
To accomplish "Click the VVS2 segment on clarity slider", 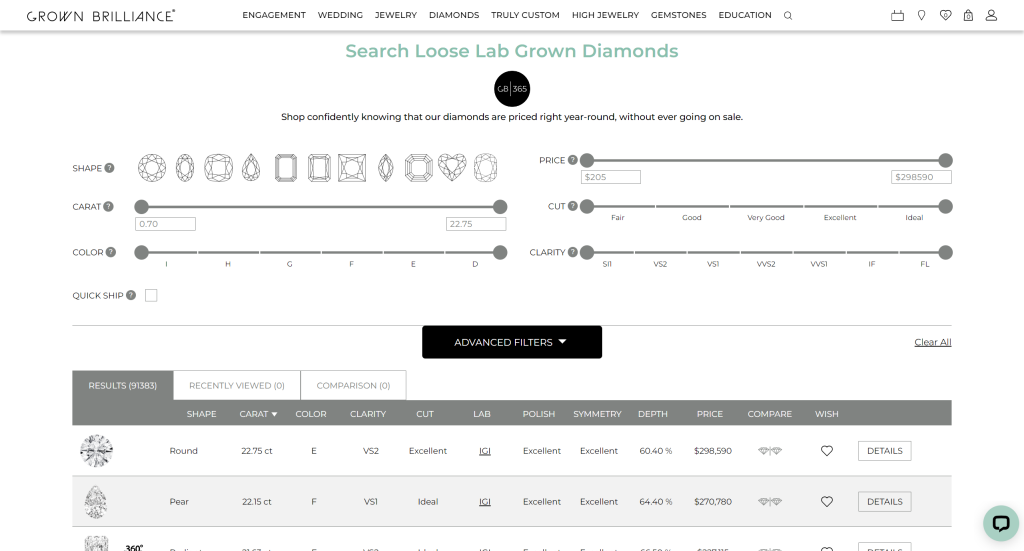I will click(x=766, y=253).
